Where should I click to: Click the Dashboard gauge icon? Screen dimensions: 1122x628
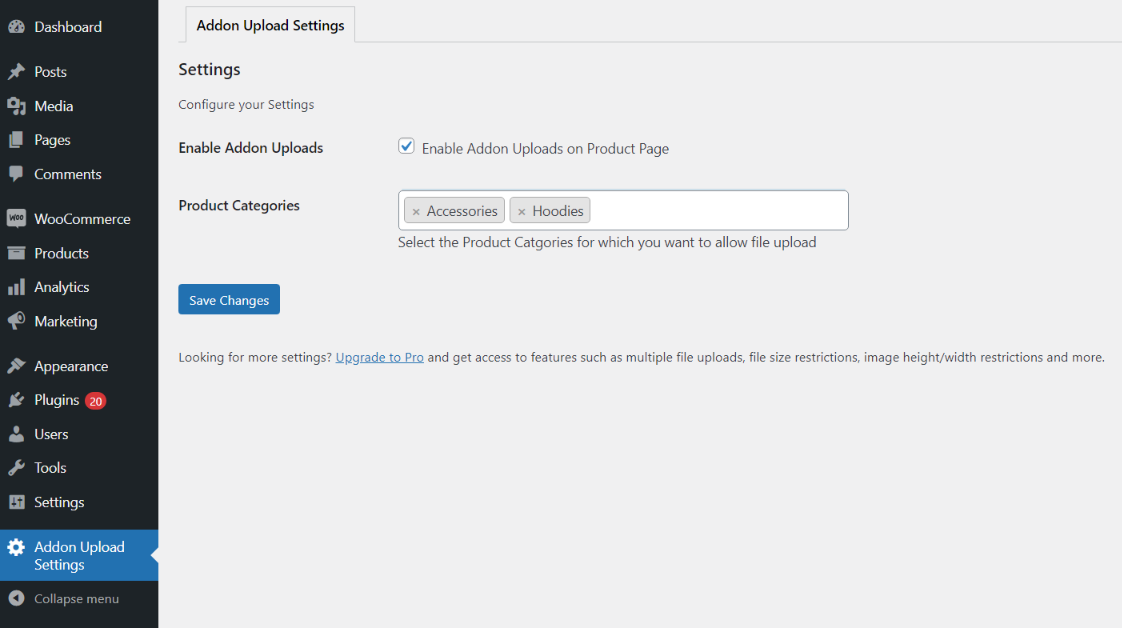click(x=16, y=27)
